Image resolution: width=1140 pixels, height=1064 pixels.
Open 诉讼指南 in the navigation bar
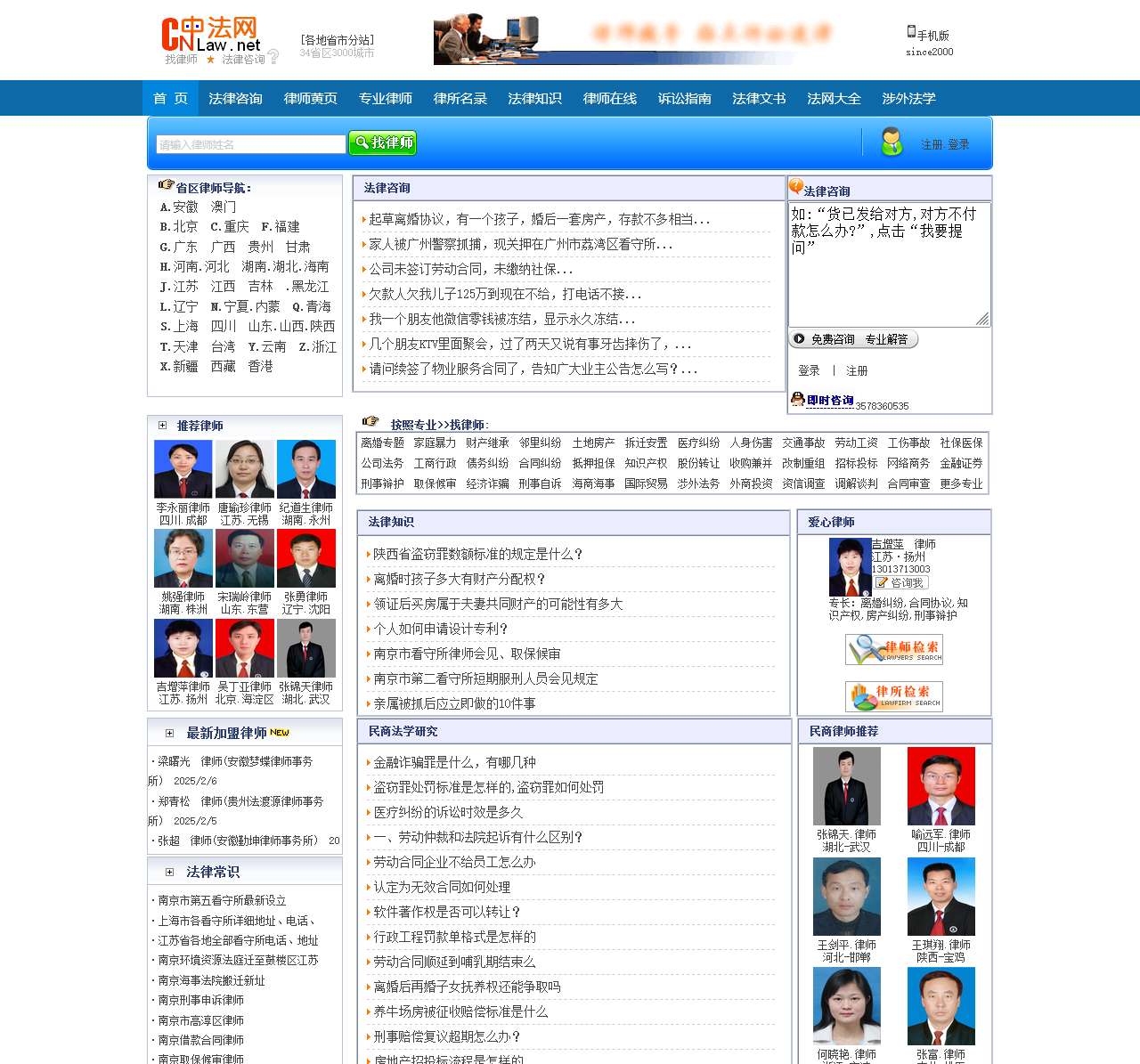684,98
